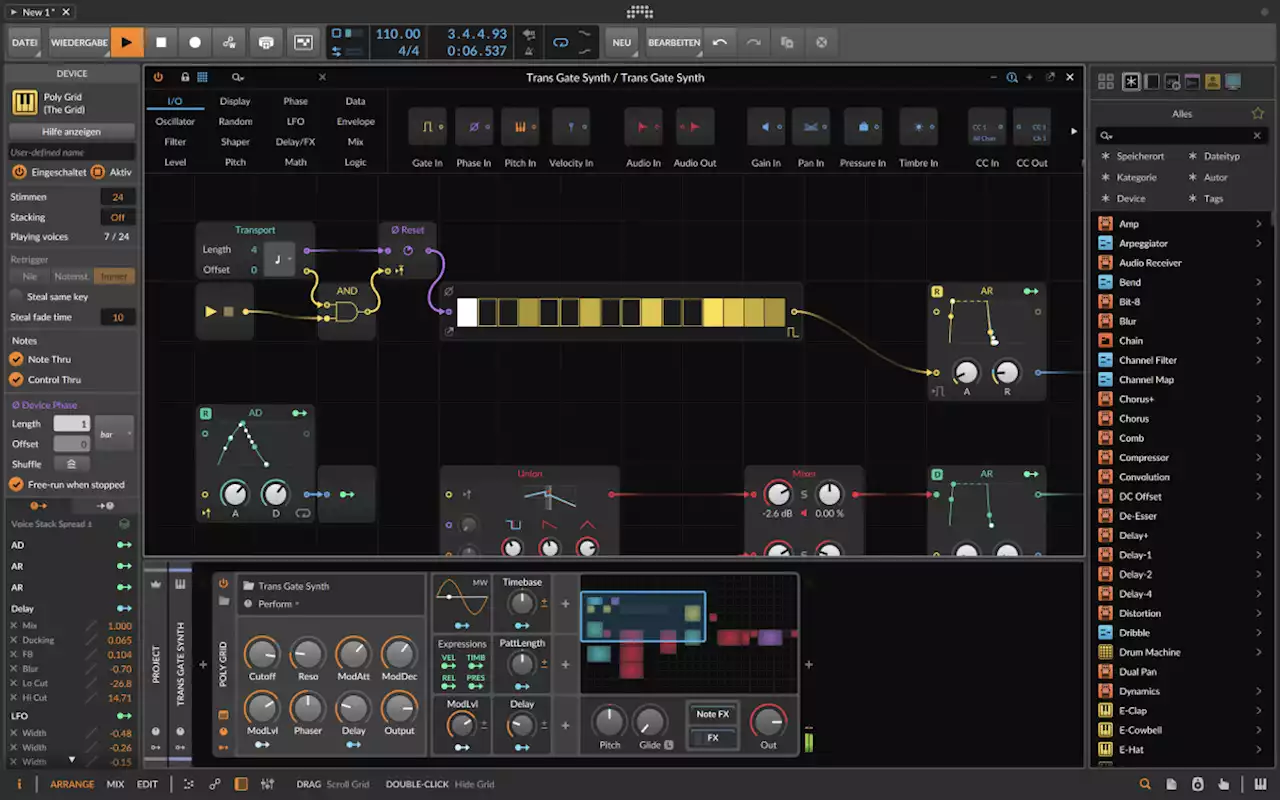
Task: Toggle the Control Thru checkbox
Action: 16,380
